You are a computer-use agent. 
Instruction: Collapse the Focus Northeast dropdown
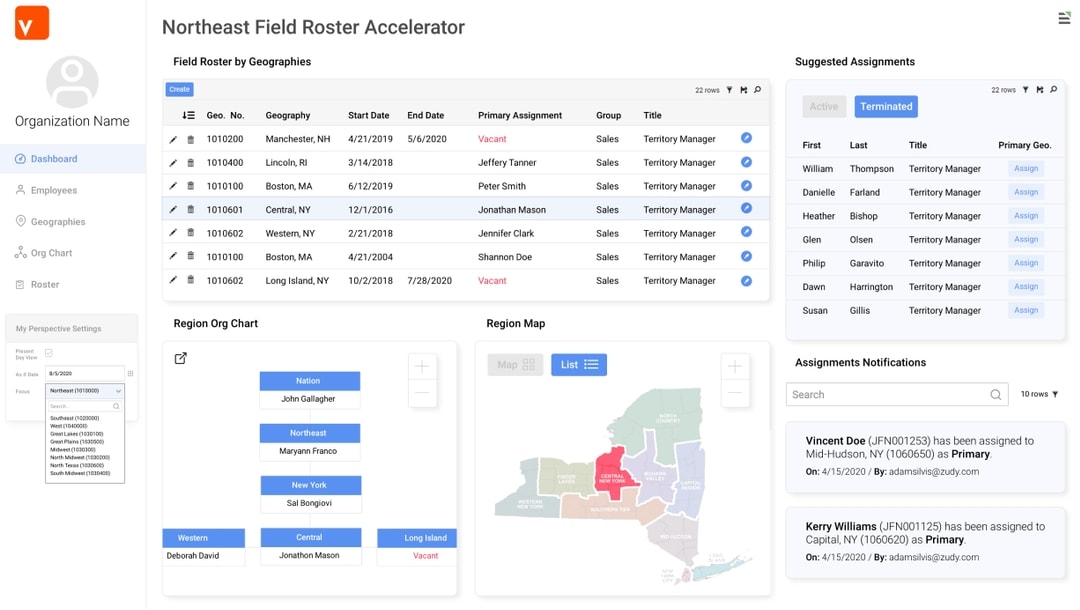pyautogui.click(x=118, y=391)
